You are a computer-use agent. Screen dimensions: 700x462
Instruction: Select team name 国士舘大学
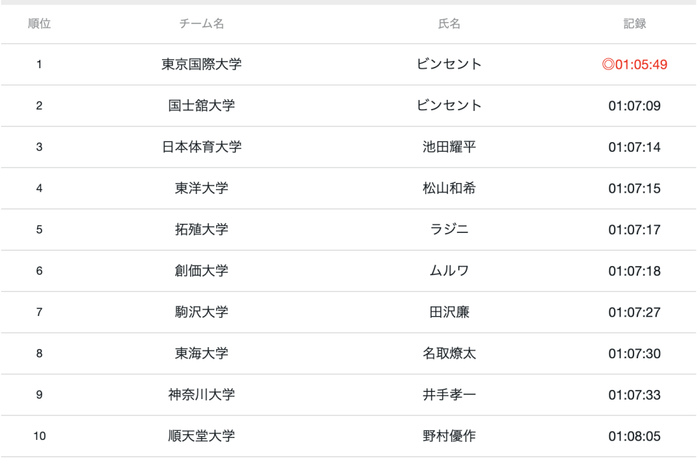[201, 106]
